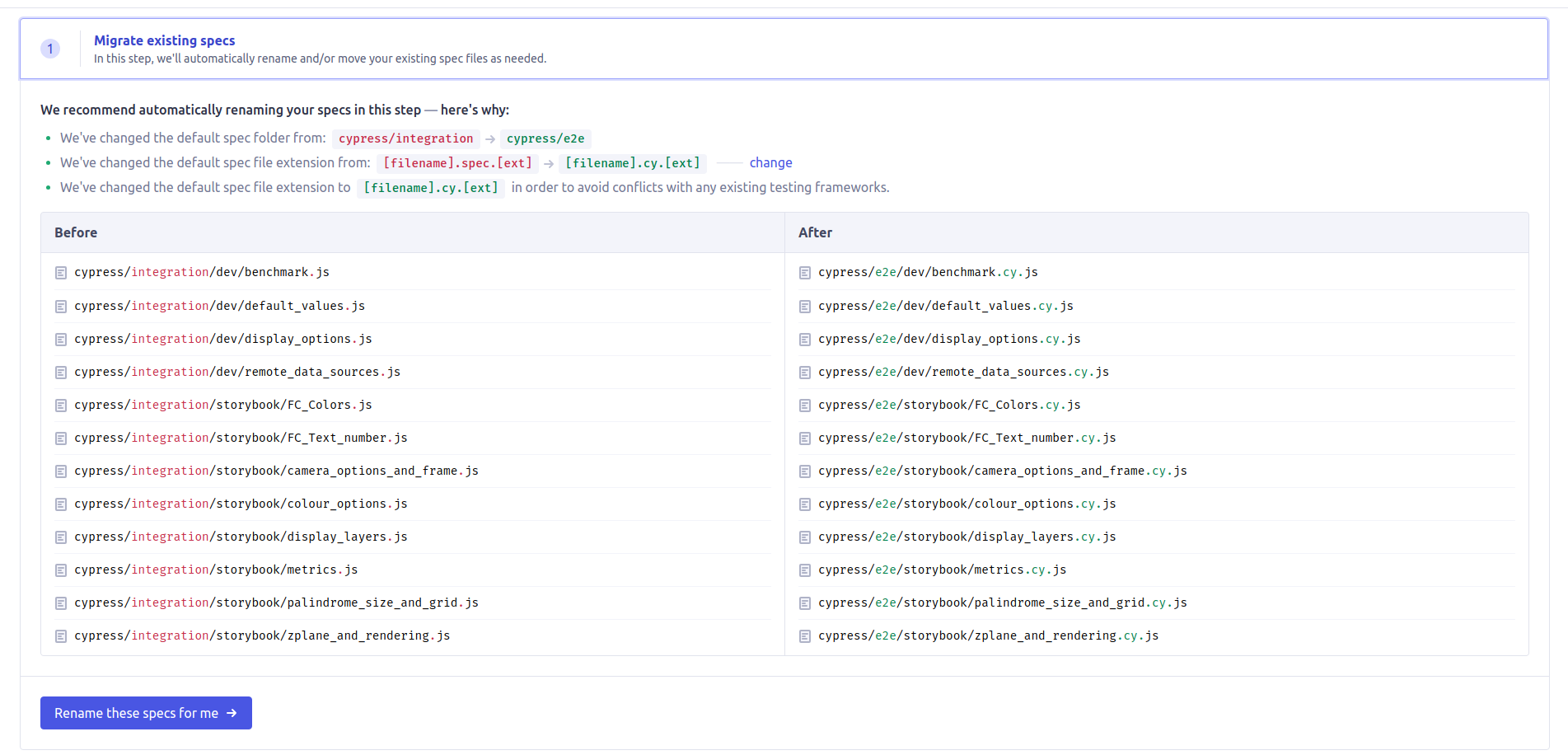1568x755 pixels.
Task: Click the Rename these specs for me button
Action: pyautogui.click(x=146, y=713)
